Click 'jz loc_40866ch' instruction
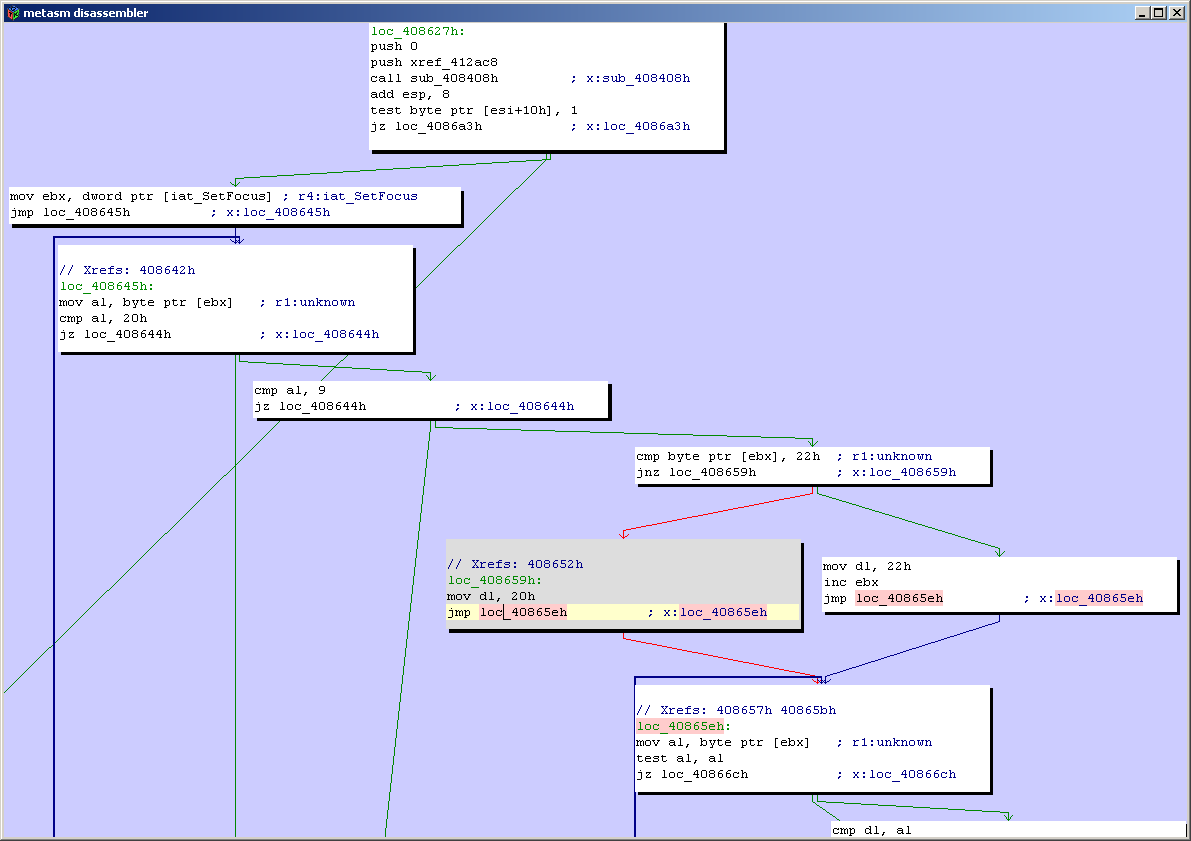 [693, 774]
